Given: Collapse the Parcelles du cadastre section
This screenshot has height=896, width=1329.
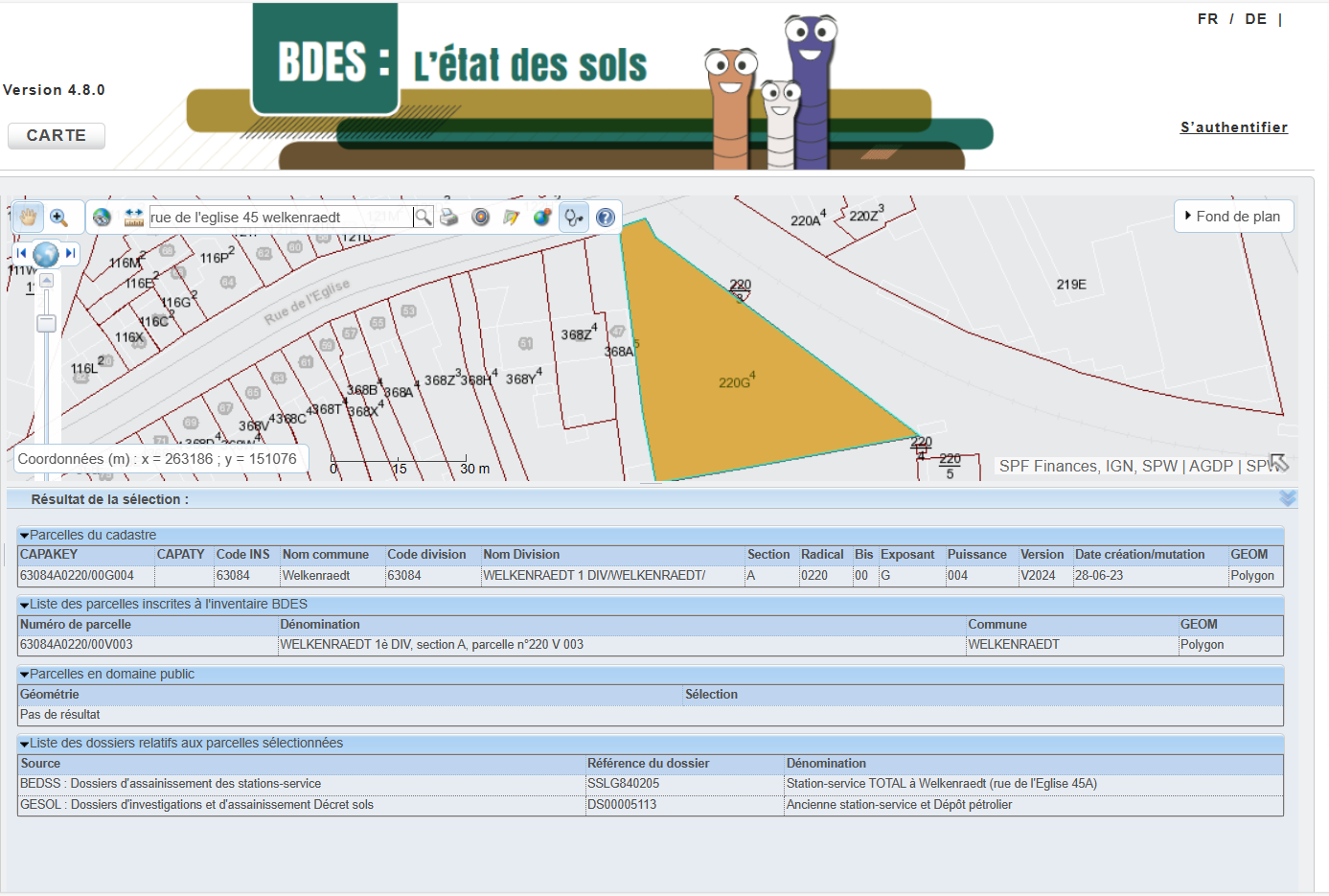Looking at the screenshot, I should point(25,536).
